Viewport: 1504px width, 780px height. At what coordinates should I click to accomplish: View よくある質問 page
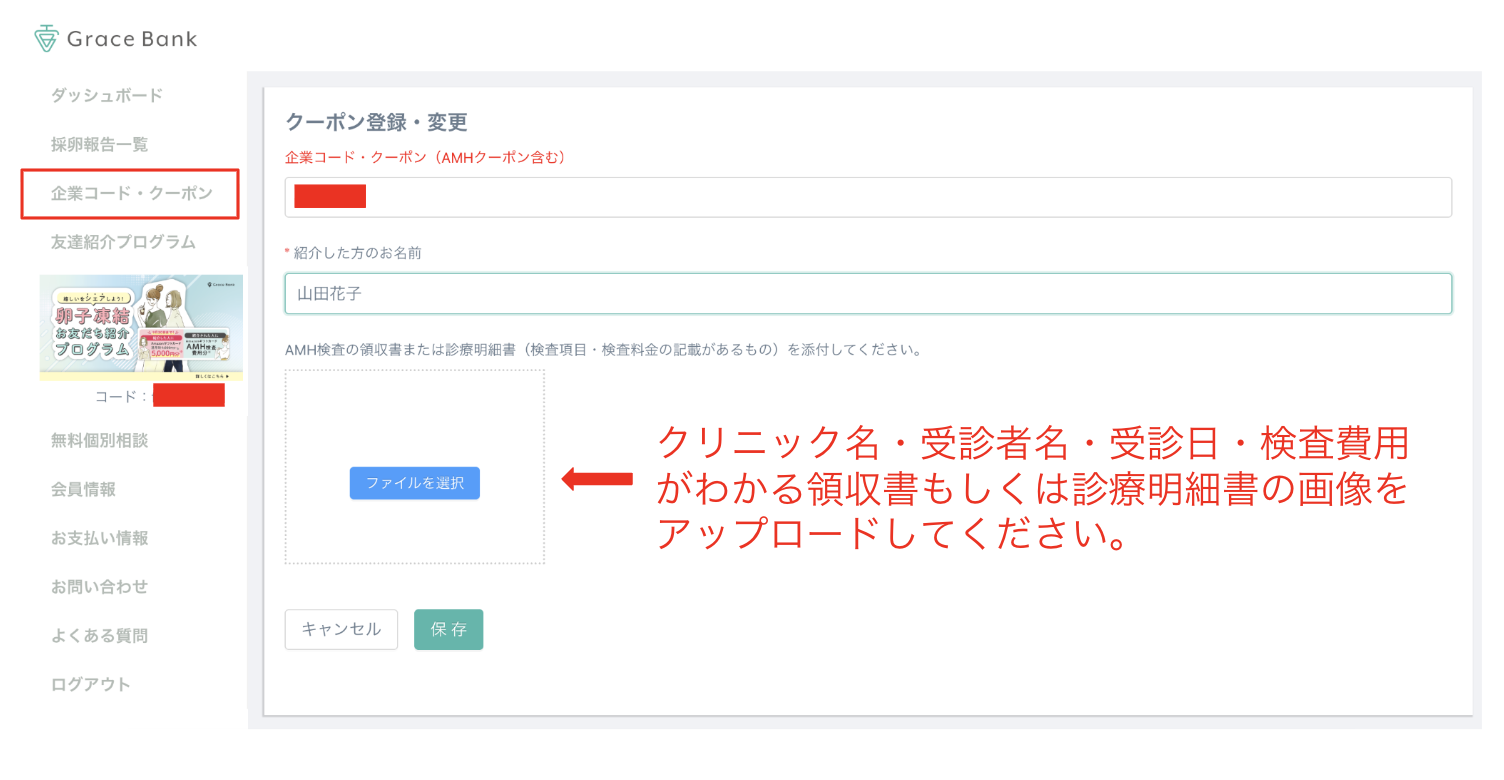(x=100, y=636)
